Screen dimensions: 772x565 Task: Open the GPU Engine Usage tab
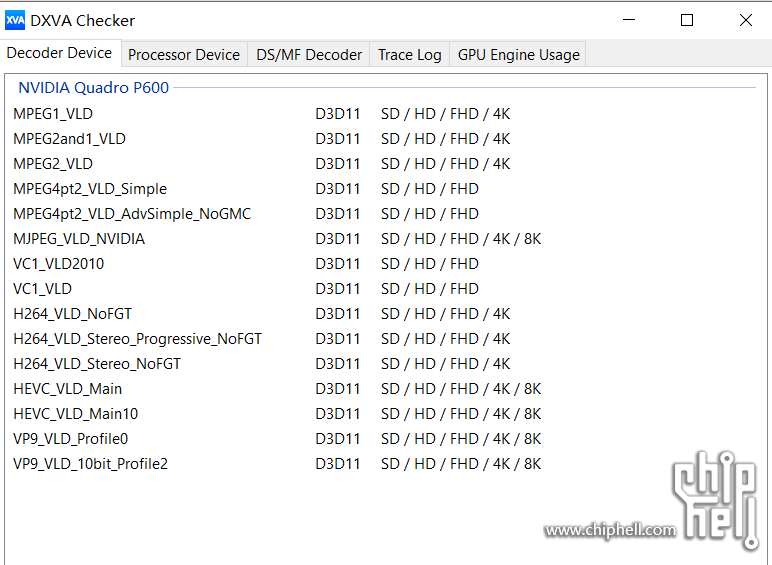coord(518,55)
